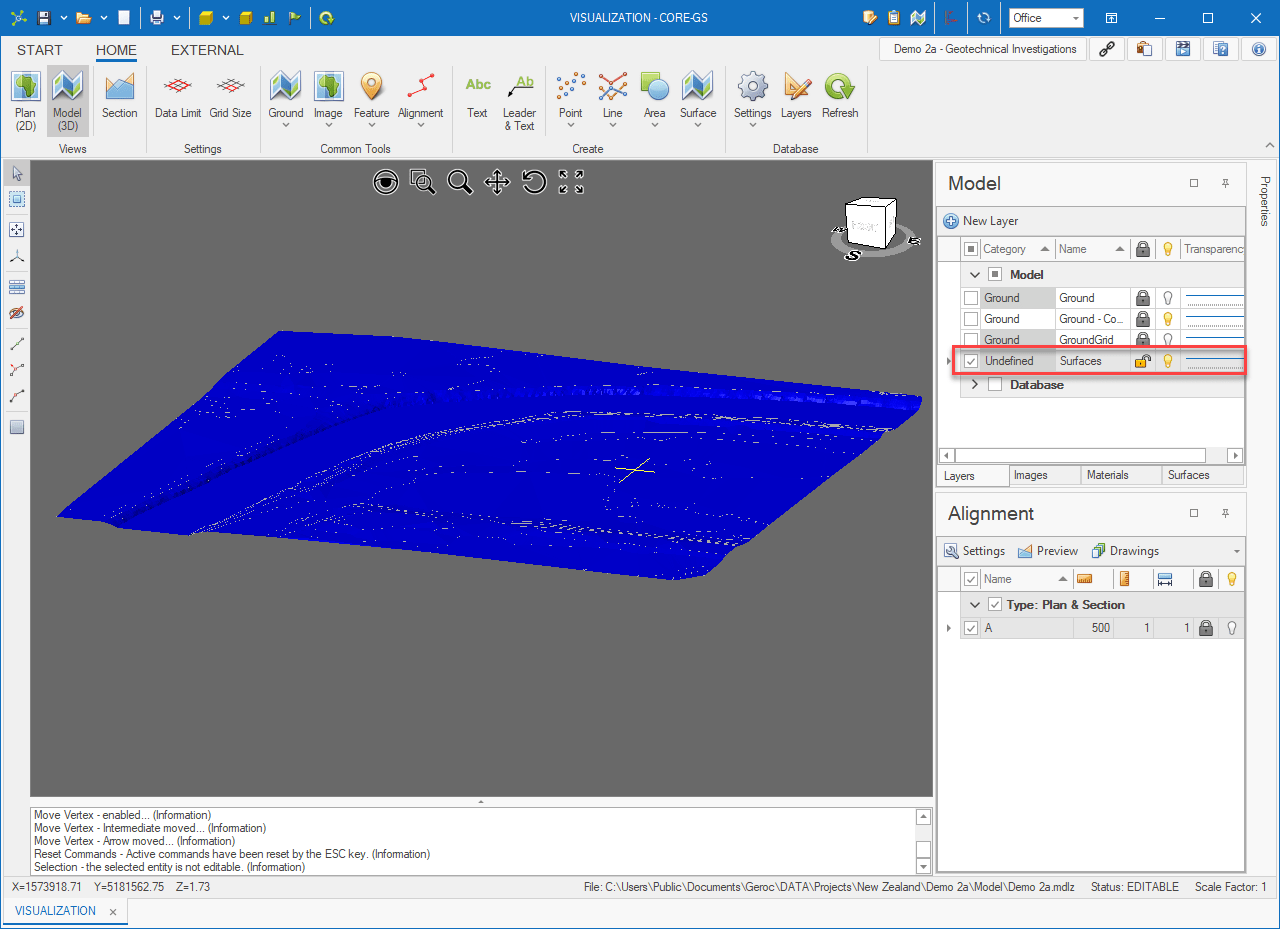Collapse Type: Plan & Section group
The height and width of the screenshot is (929, 1280).
975,605
